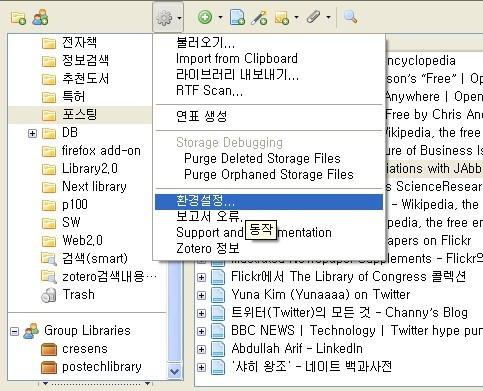Click the New Note icon
Viewport: 483px width, 391px height.
[282, 18]
